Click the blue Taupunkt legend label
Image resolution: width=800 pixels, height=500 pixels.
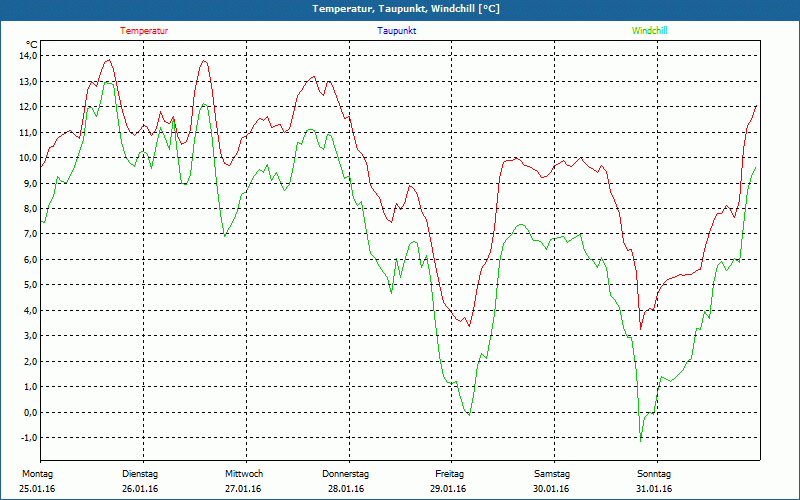[x=396, y=31]
